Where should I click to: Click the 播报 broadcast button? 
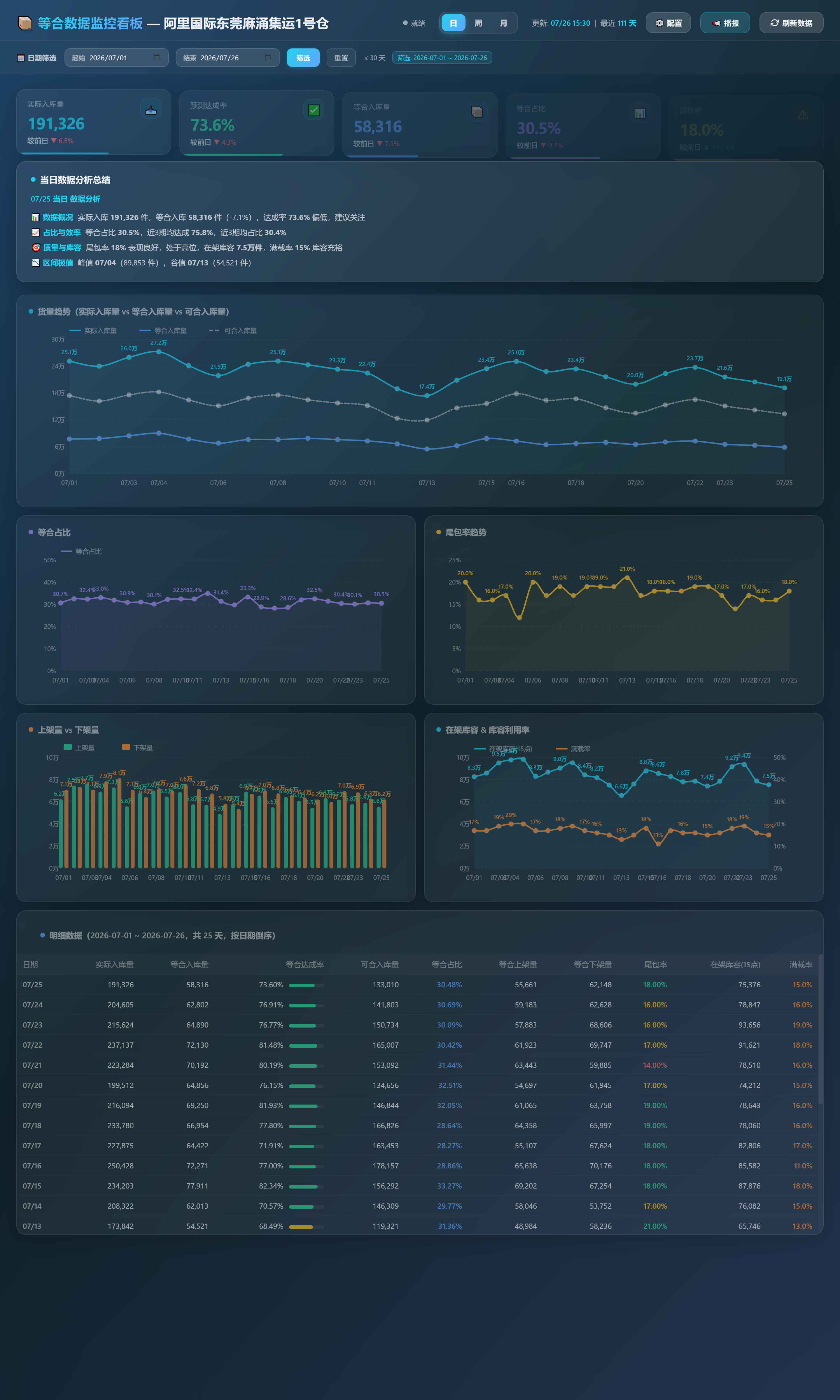pyautogui.click(x=724, y=23)
